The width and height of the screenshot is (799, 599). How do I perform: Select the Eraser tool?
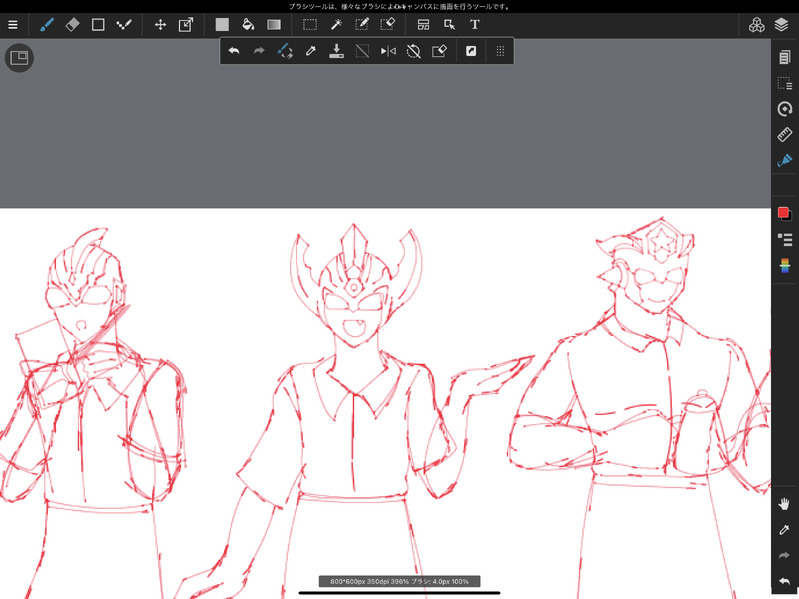(72, 24)
